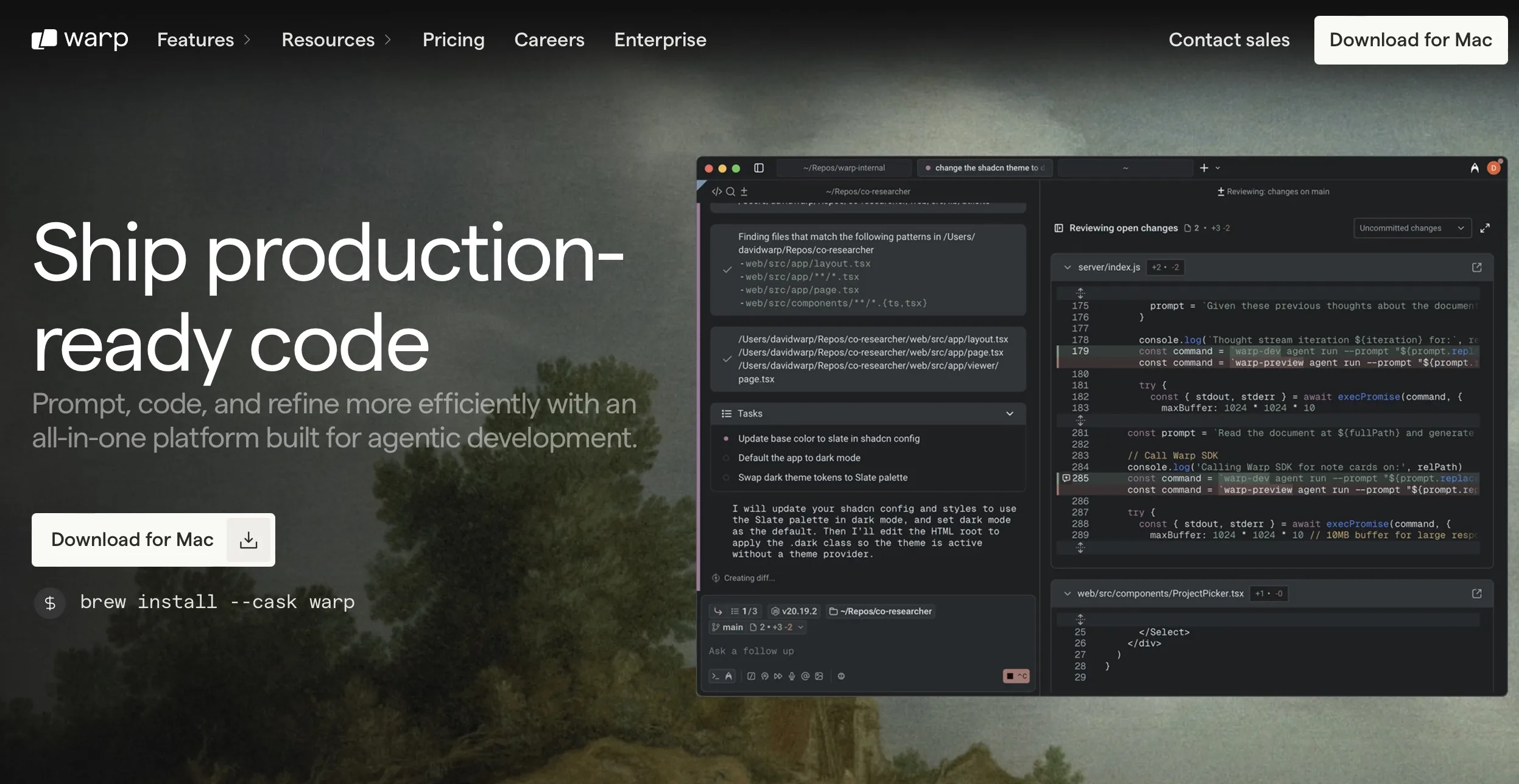Collapse the server/index.js diff section

pos(1067,267)
